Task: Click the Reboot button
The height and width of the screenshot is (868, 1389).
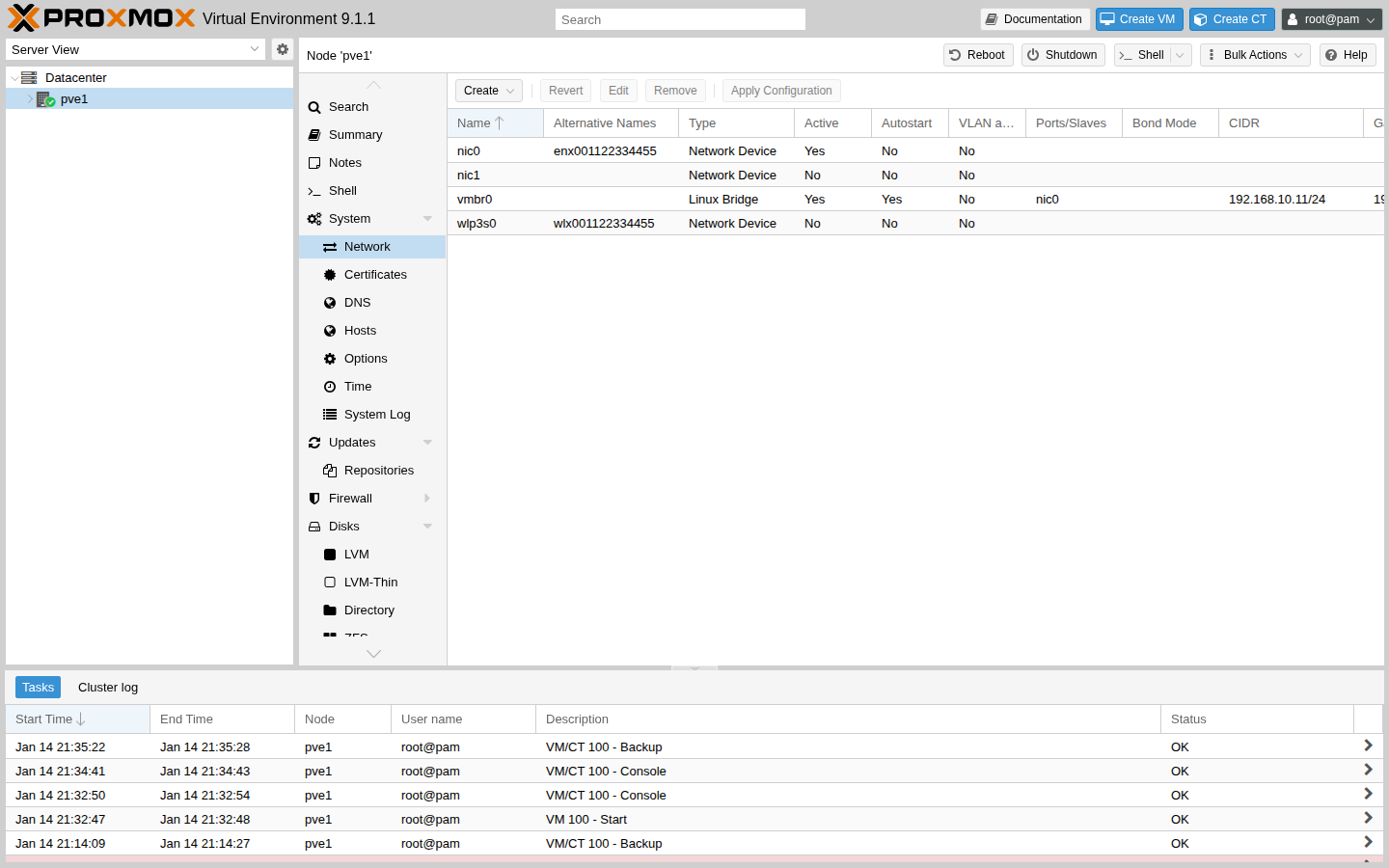Action: click(977, 55)
